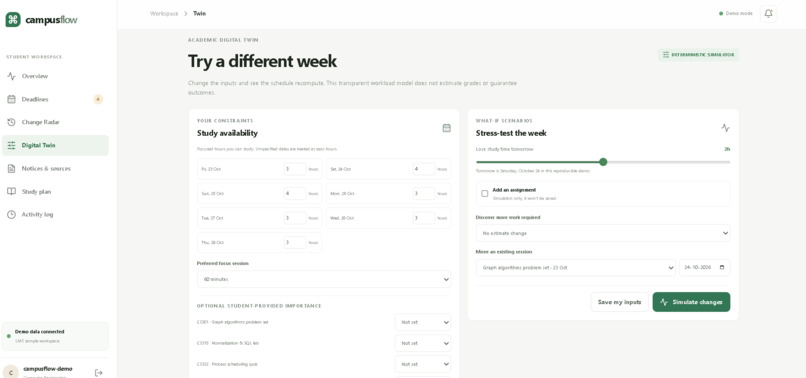The width and height of the screenshot is (806, 378).
Task: Click the Change Radar history icon
Action: click(x=11, y=122)
